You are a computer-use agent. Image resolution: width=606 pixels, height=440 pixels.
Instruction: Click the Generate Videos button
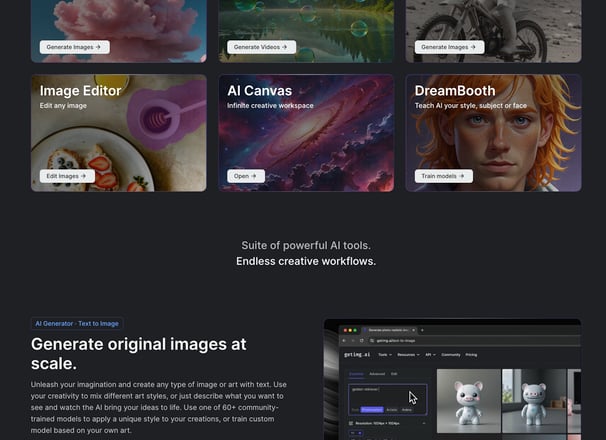262,47
